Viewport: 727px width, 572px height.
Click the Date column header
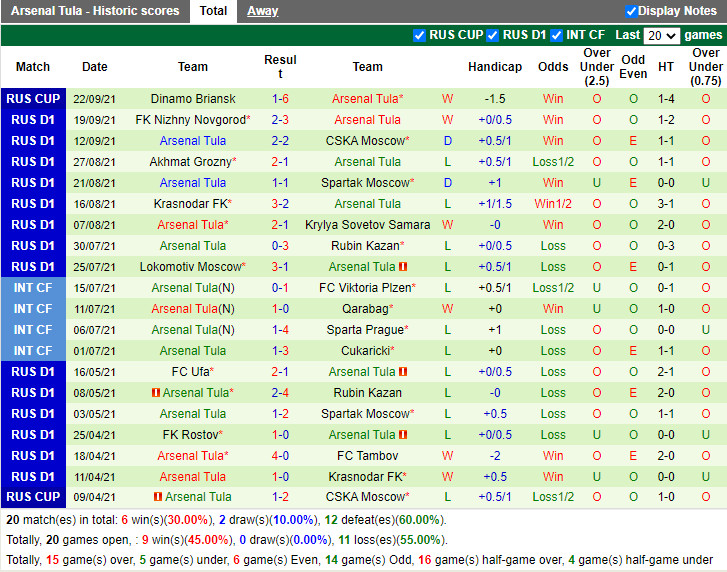coord(95,67)
